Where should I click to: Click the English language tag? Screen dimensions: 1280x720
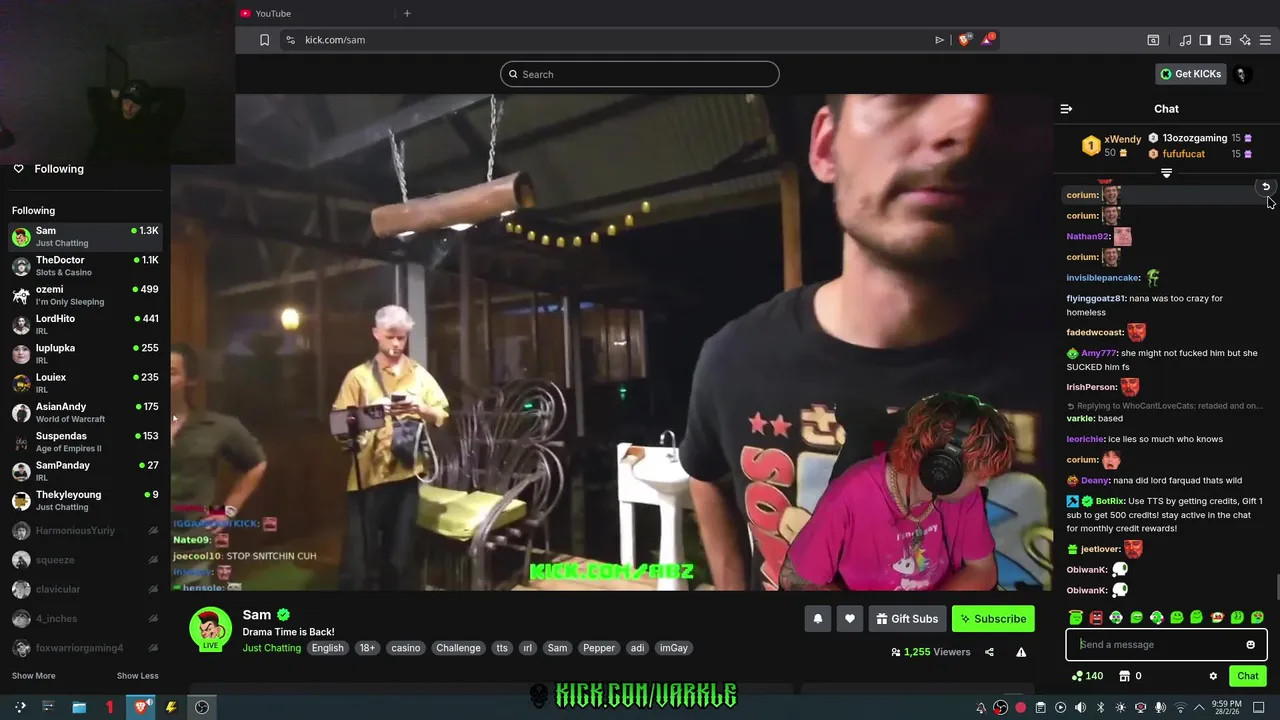pos(327,648)
